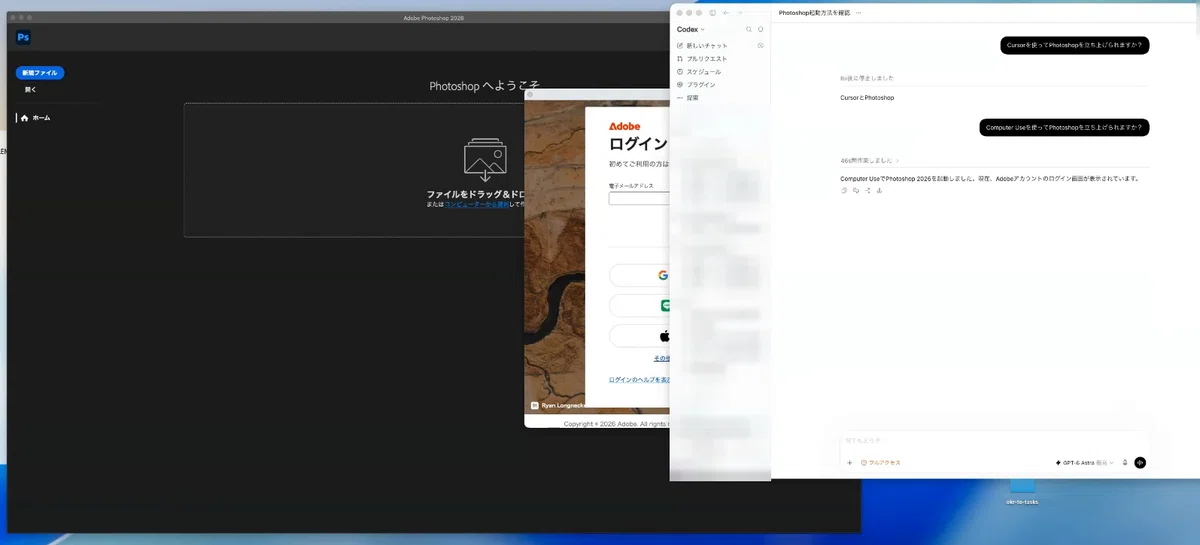Toggle the Codex sidebar panel icon

pos(712,13)
